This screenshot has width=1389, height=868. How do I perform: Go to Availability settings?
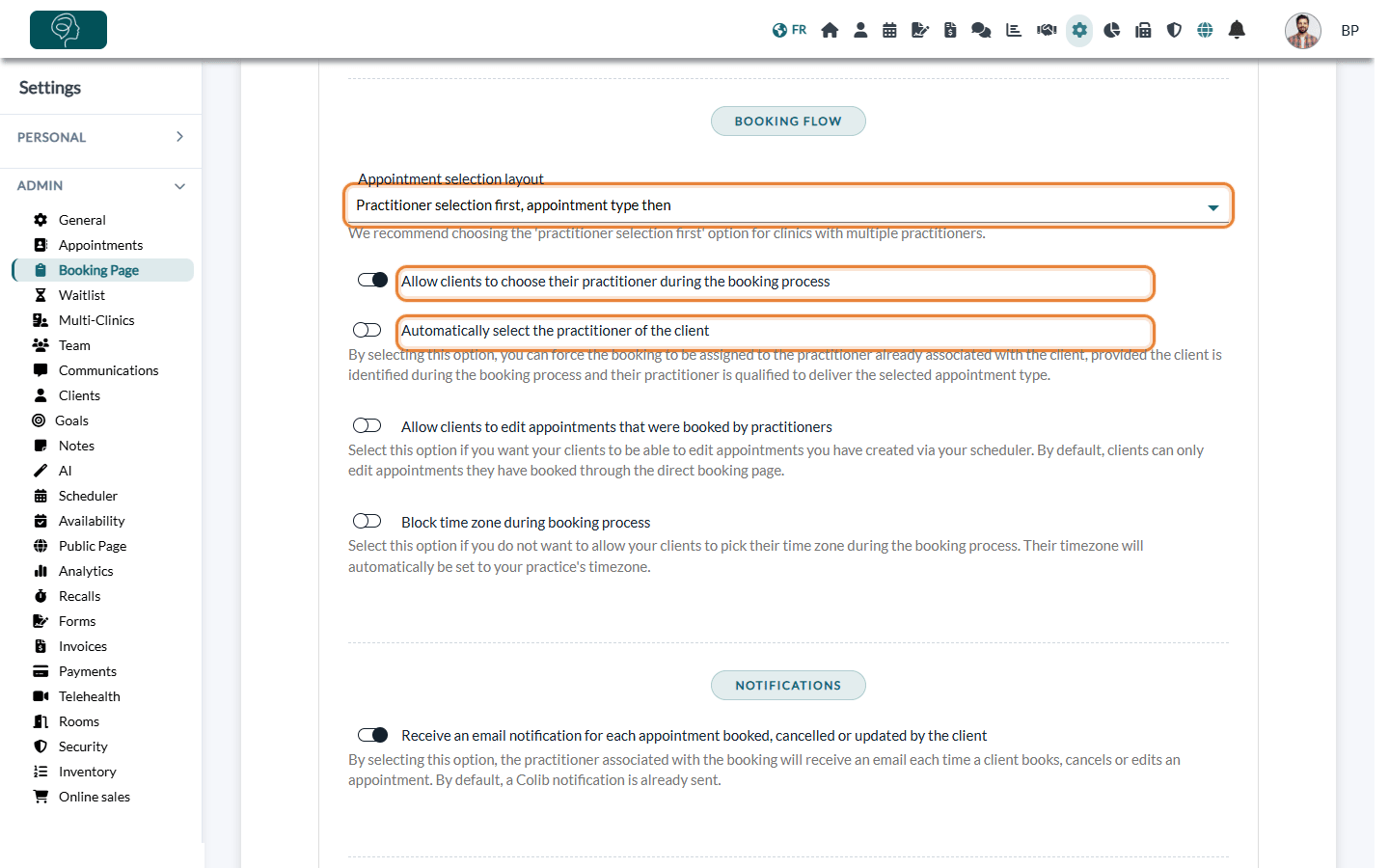click(x=92, y=521)
